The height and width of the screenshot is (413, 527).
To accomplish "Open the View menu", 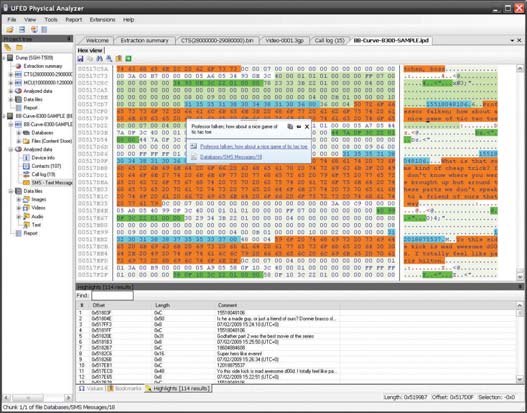I will (x=30, y=19).
